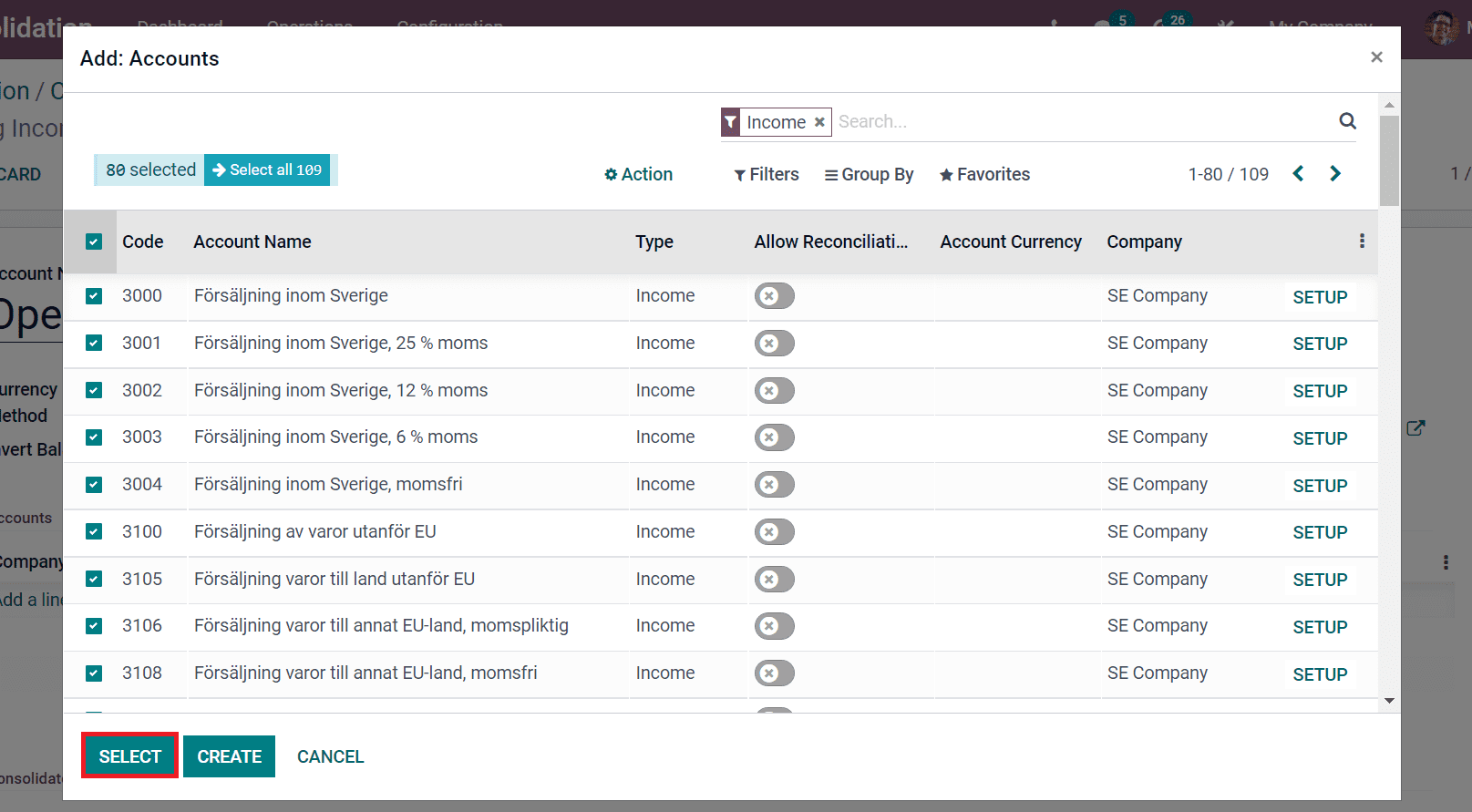Click SETUP for account 3100
Screen dimensions: 1472x812
[1320, 532]
